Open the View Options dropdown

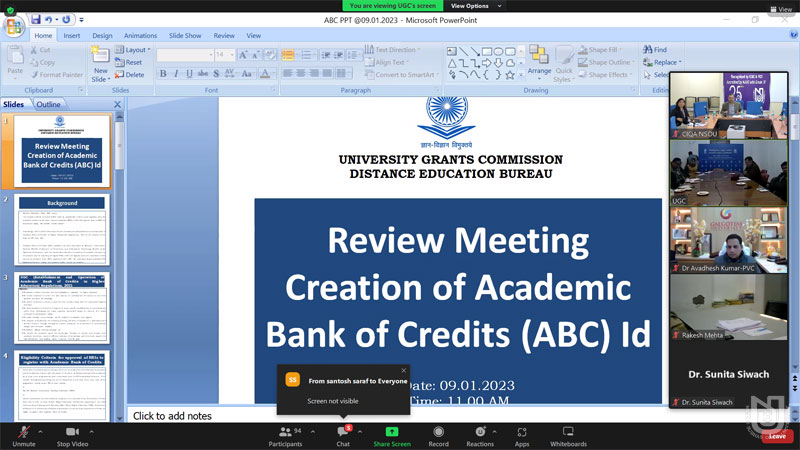pos(476,6)
